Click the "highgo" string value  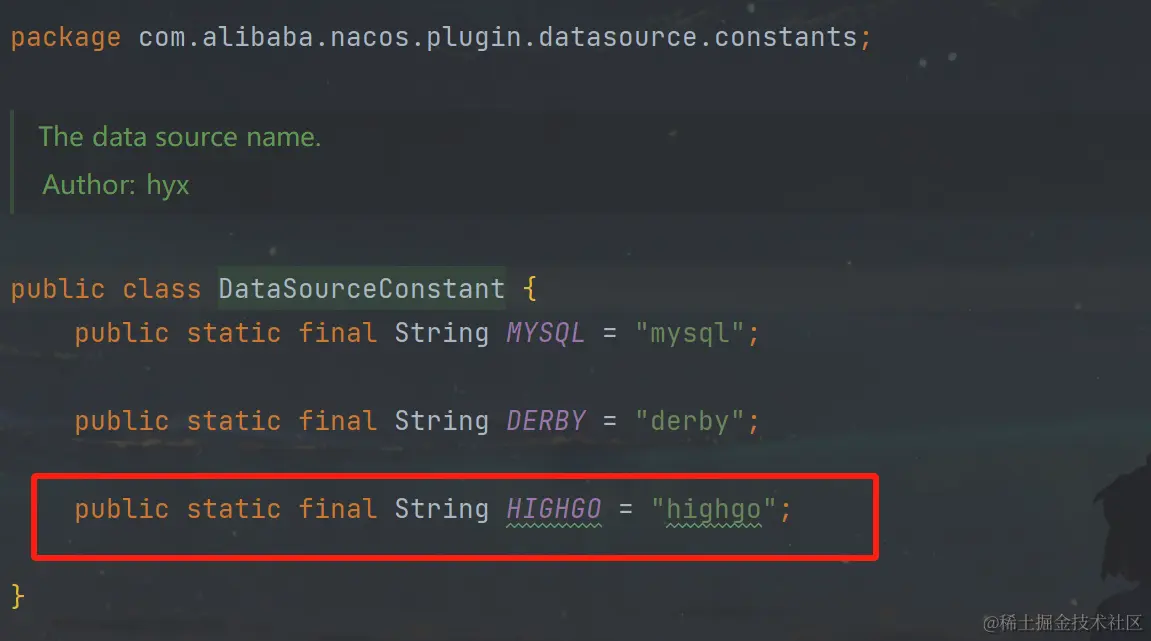pyautogui.click(x=714, y=510)
